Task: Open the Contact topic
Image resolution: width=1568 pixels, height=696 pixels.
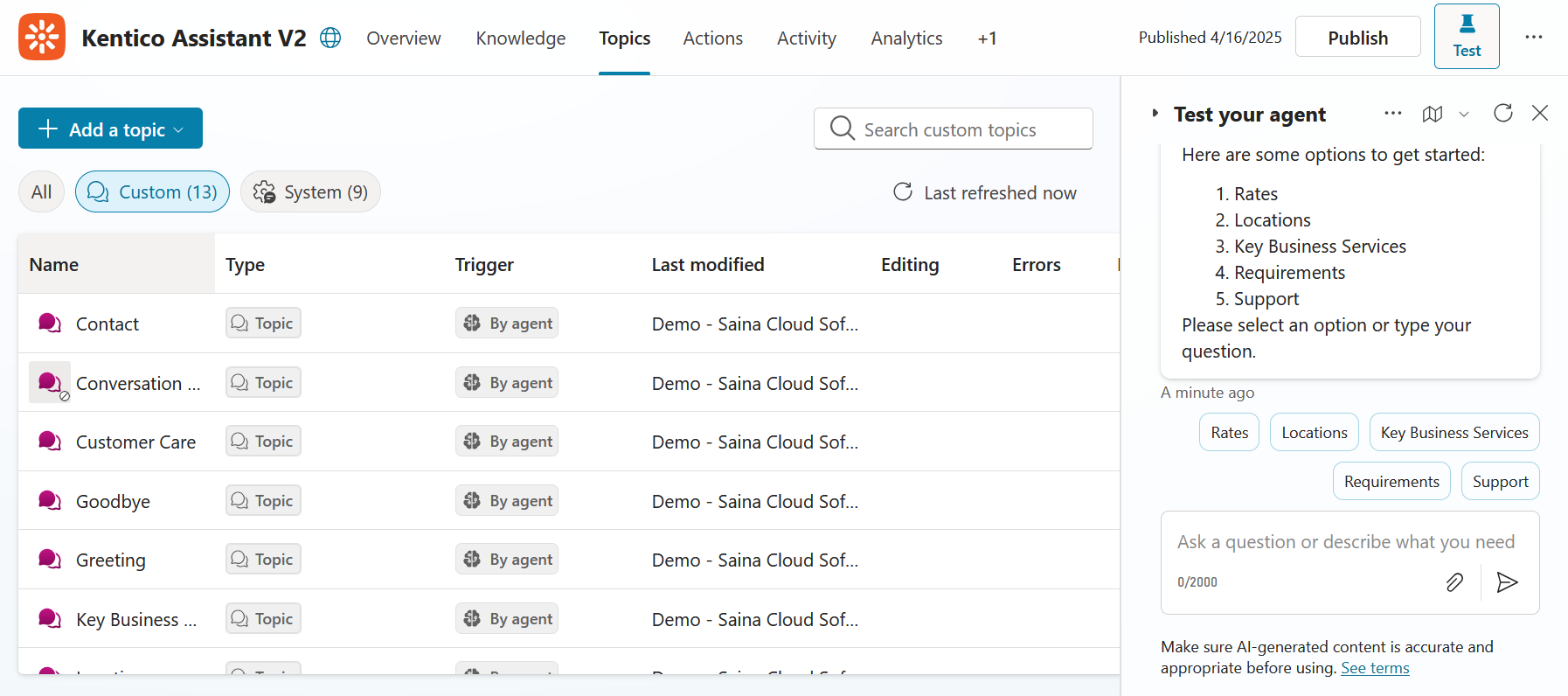Action: [108, 324]
